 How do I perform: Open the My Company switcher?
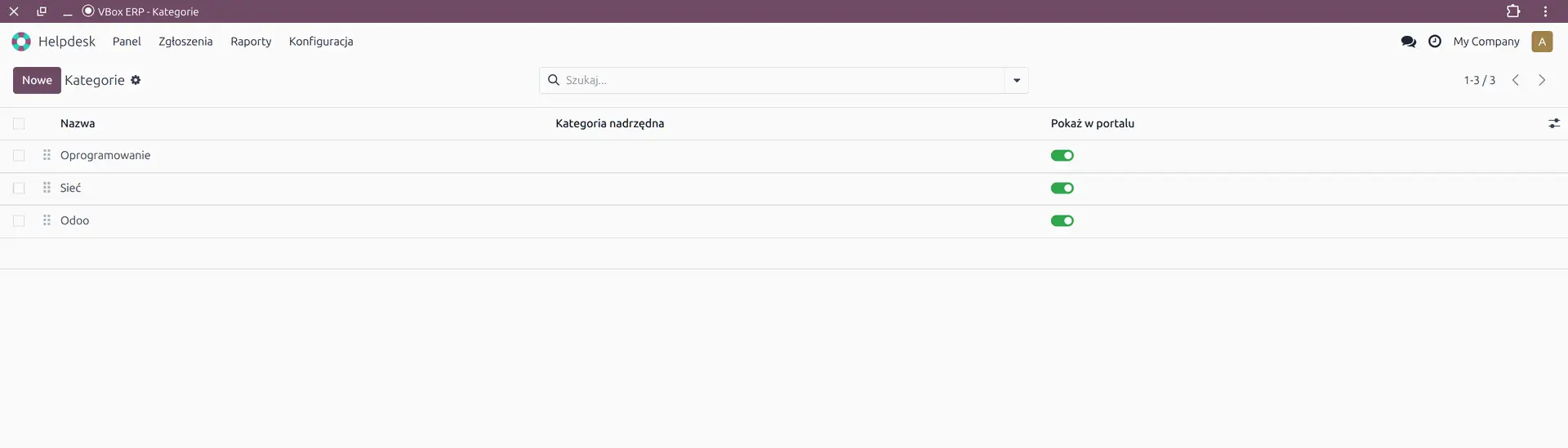click(1486, 42)
